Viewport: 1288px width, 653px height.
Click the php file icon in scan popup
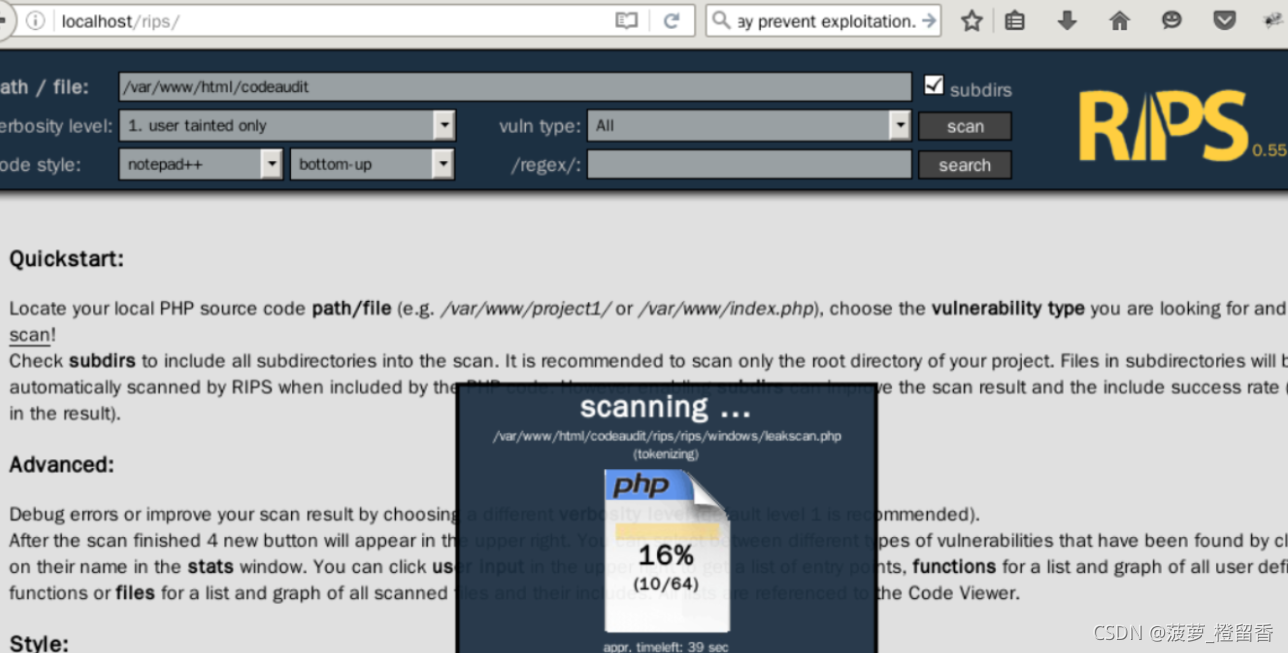667,550
